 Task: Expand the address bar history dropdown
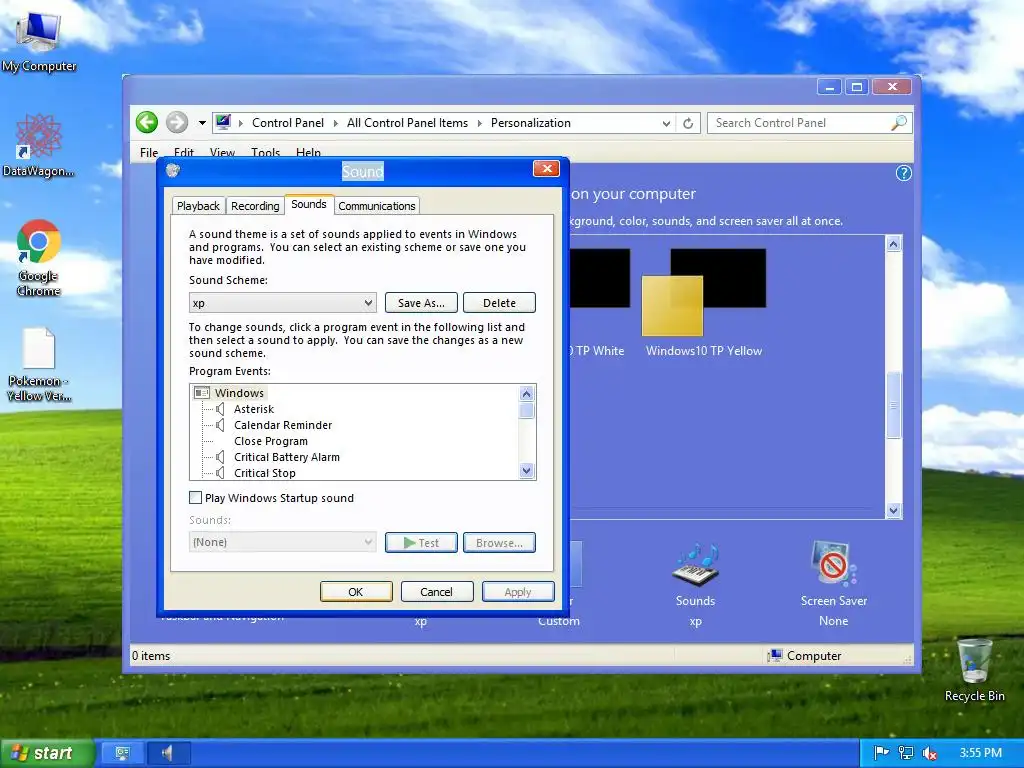[666, 123]
